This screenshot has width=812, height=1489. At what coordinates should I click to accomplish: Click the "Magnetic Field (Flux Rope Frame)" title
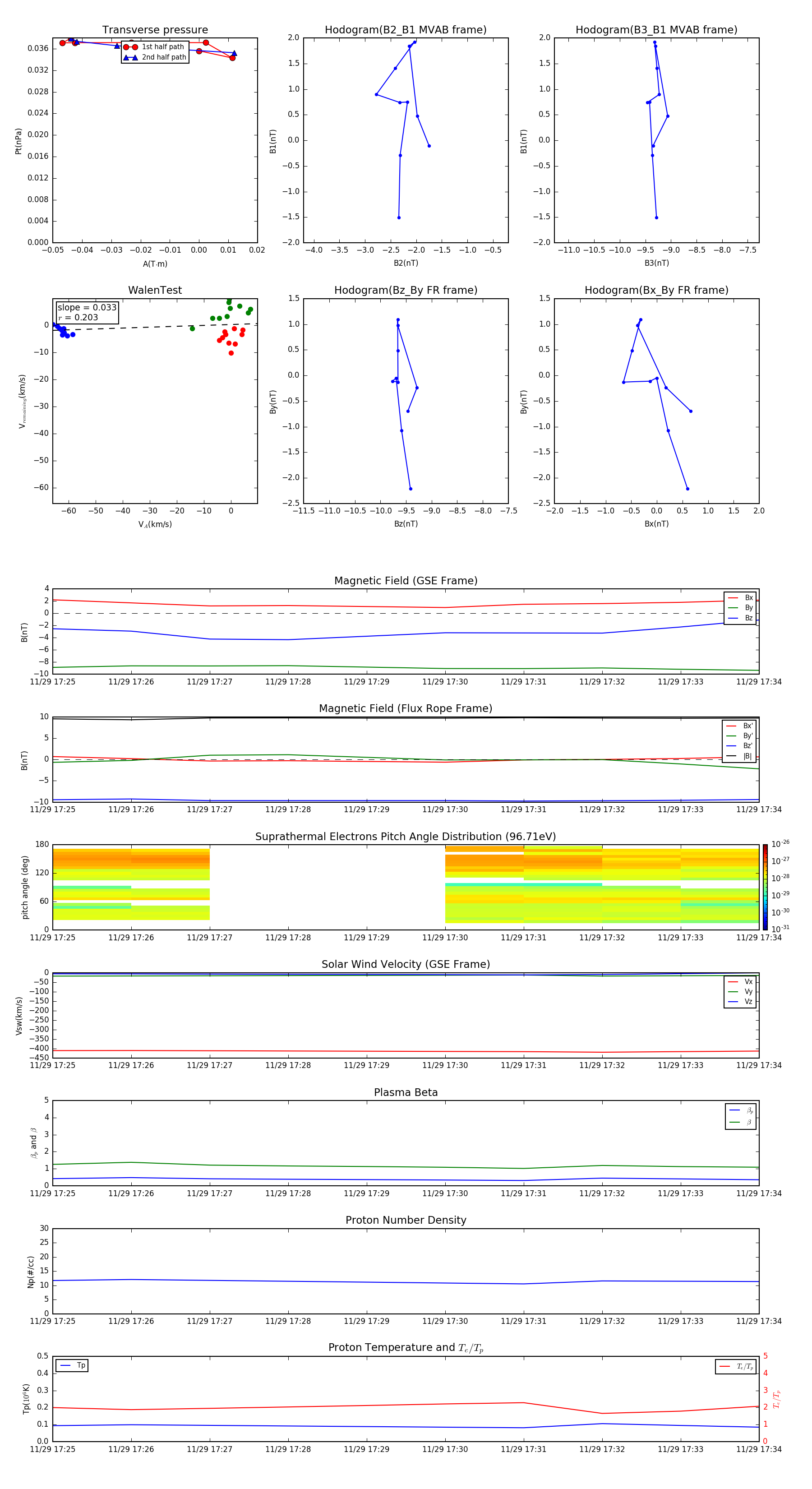coord(406,709)
